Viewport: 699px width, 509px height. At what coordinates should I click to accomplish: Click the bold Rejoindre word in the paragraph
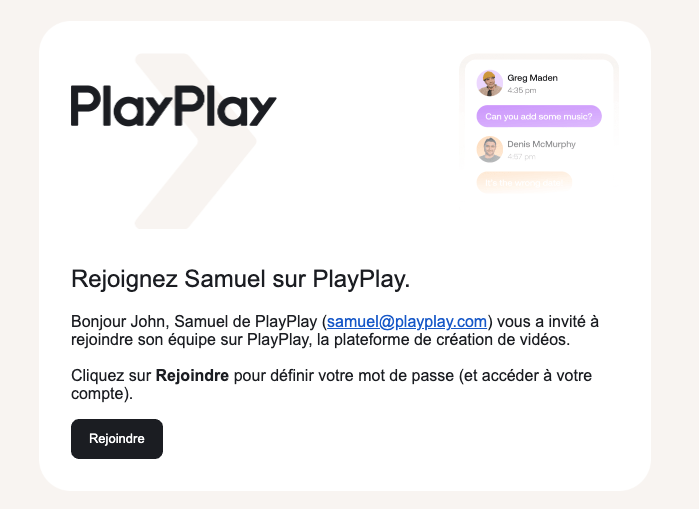[192, 376]
